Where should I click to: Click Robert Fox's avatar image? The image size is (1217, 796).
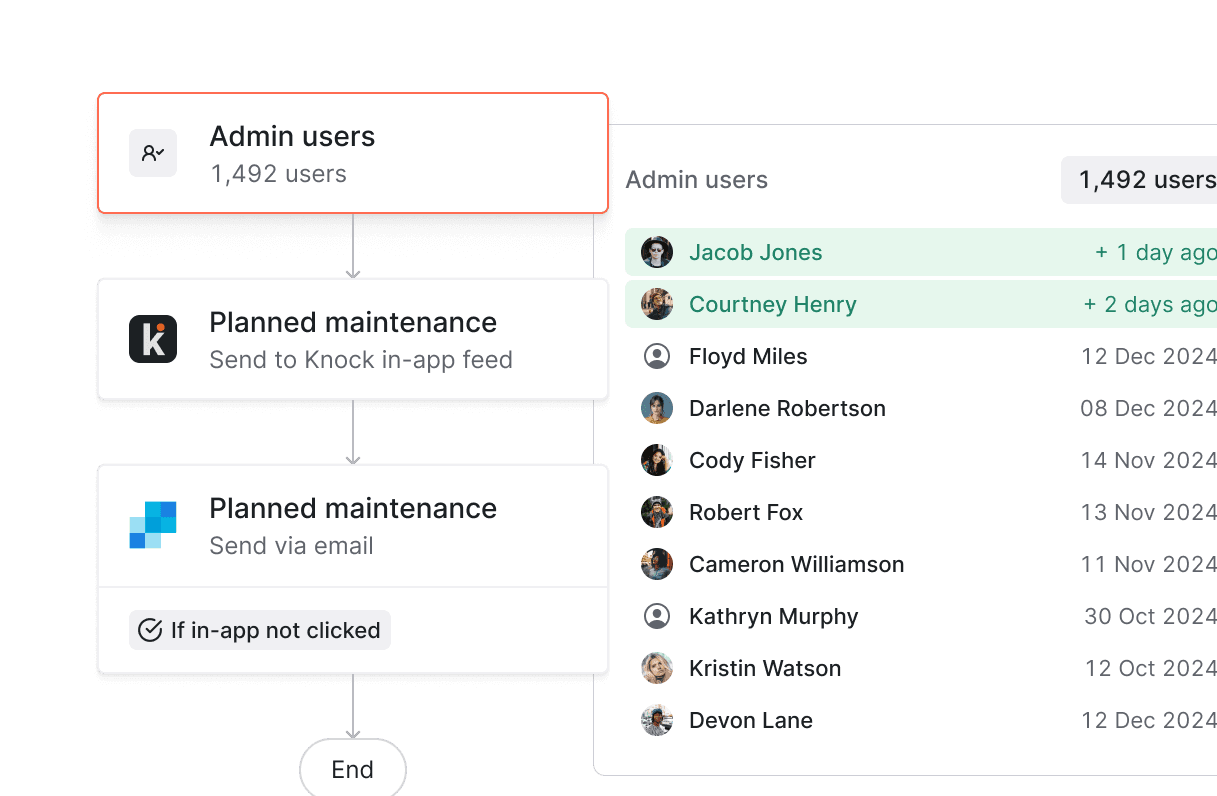point(657,512)
